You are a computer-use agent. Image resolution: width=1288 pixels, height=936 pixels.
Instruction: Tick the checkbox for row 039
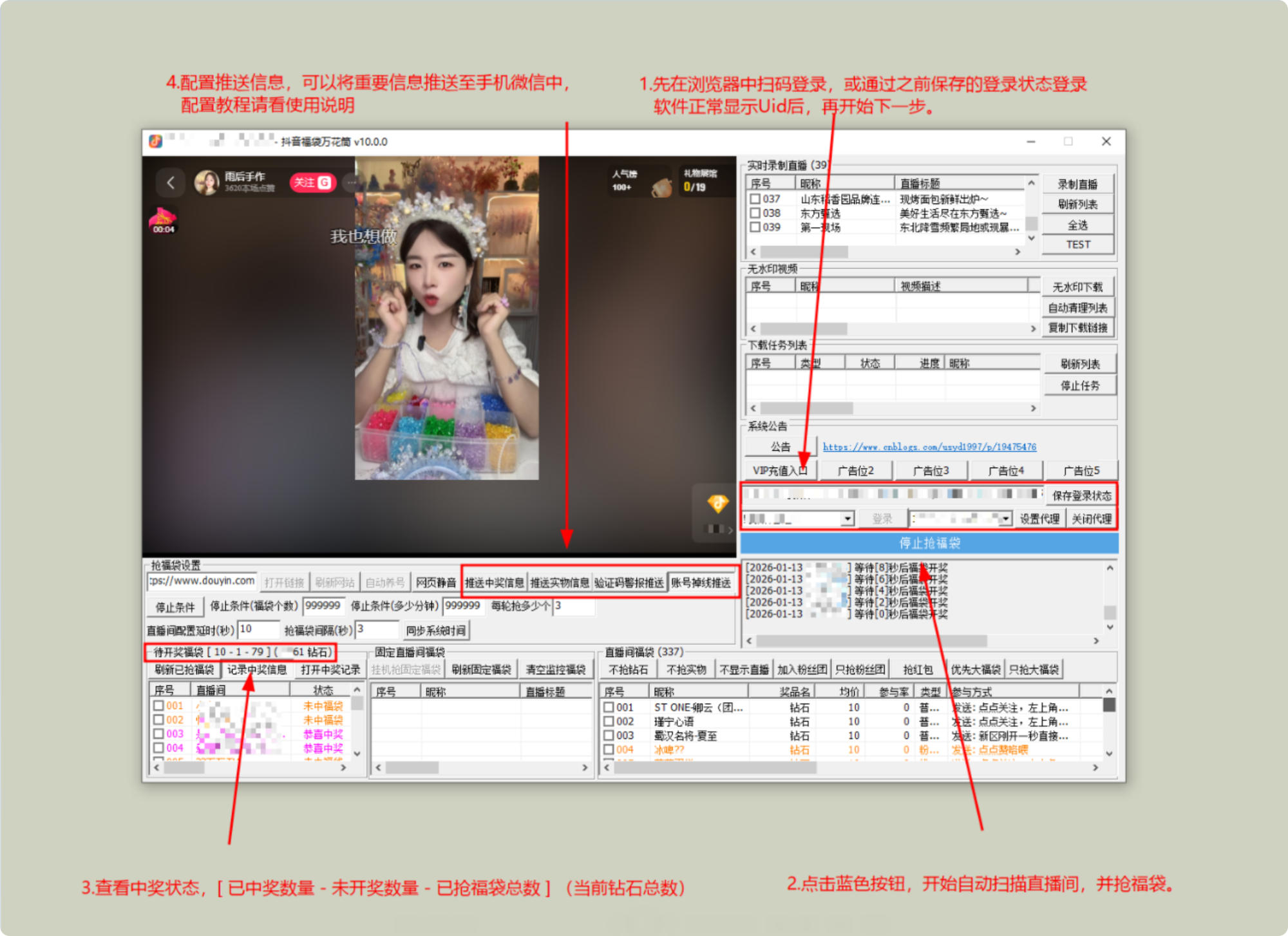755,227
